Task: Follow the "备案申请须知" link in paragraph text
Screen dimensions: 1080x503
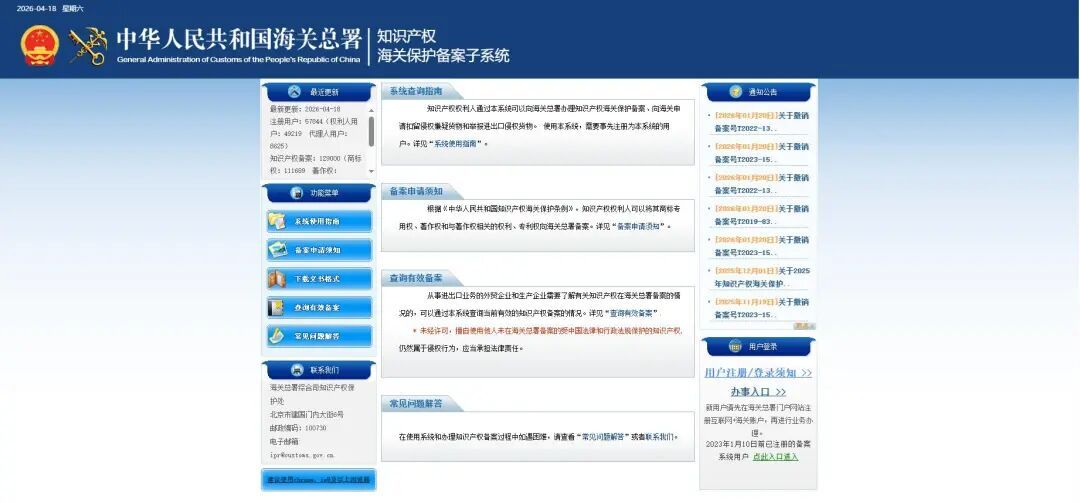Action: pyautogui.click(x=638, y=226)
